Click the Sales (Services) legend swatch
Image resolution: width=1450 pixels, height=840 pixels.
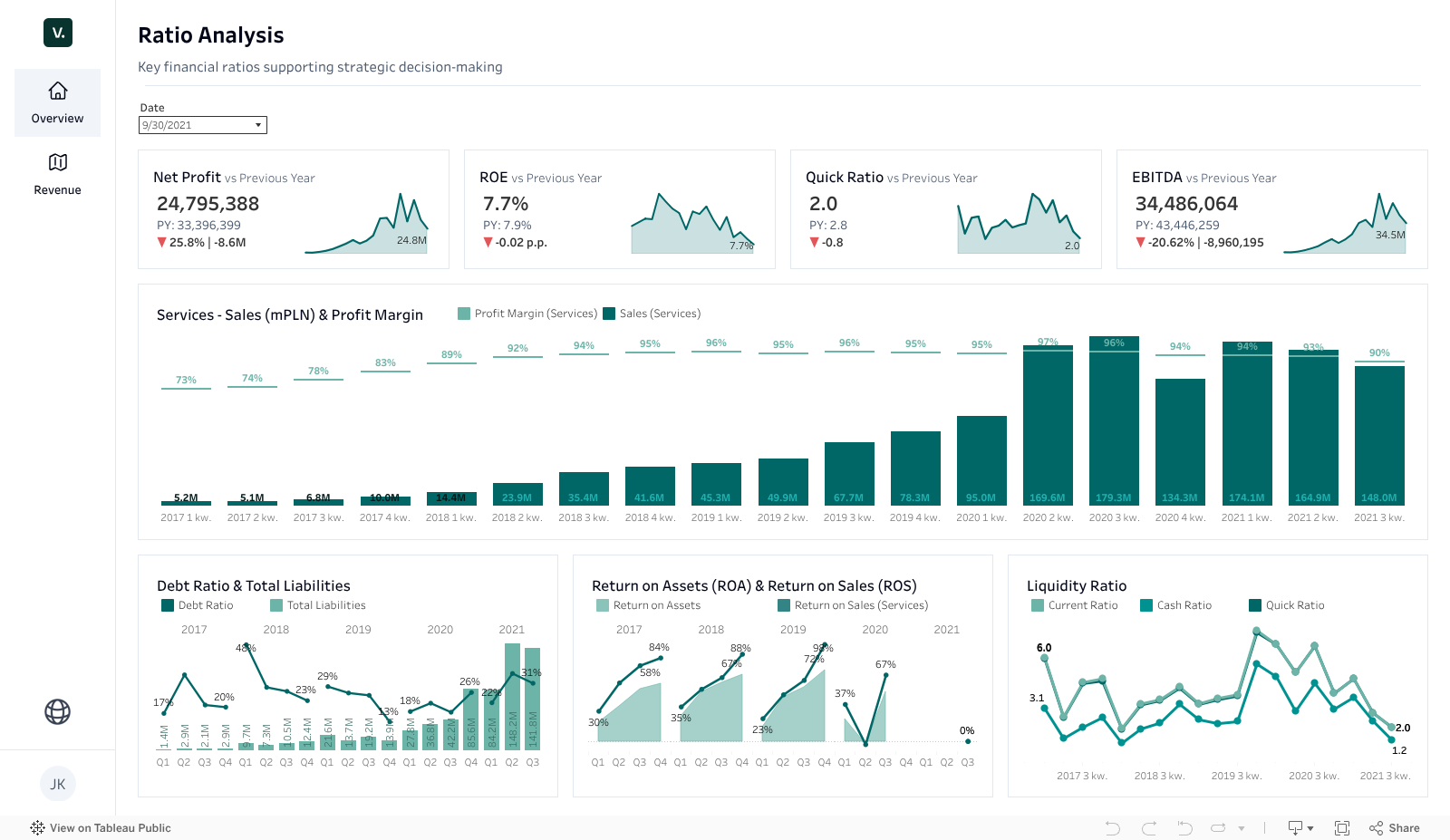coord(609,314)
